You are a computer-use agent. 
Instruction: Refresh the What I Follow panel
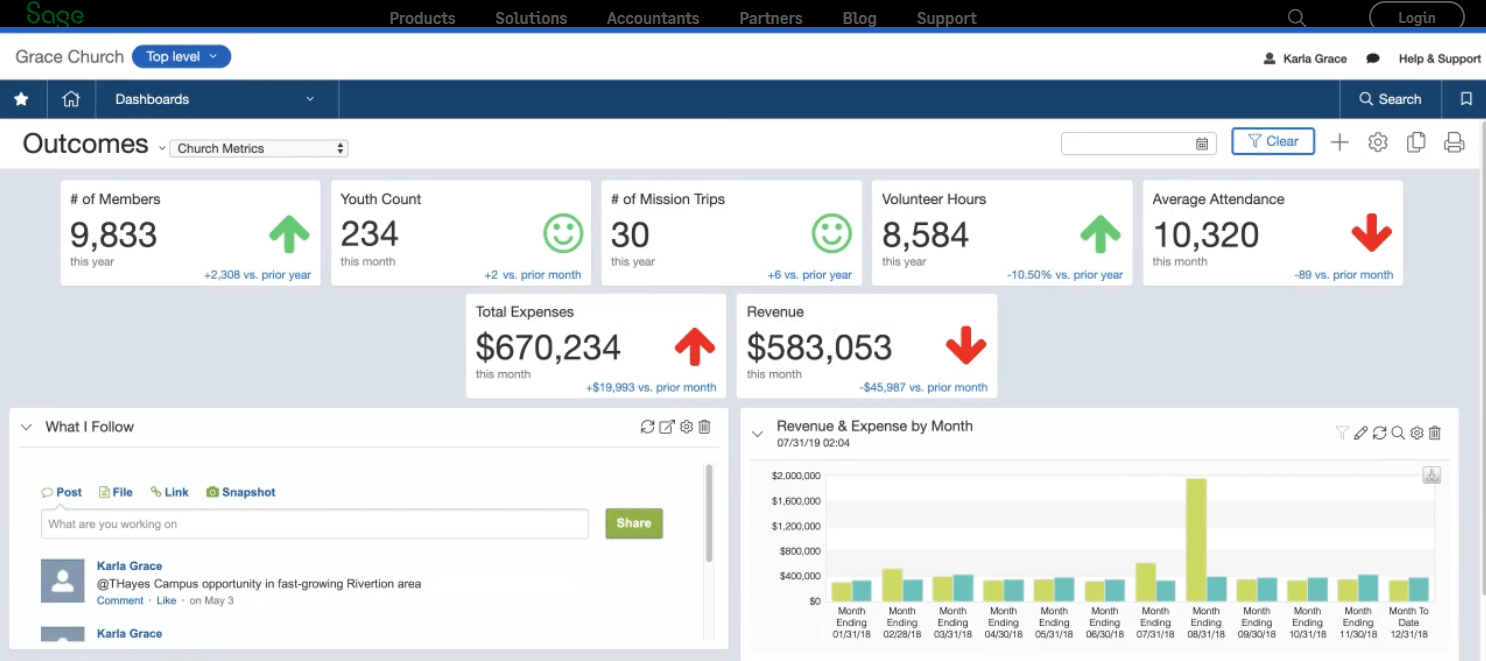pos(648,427)
